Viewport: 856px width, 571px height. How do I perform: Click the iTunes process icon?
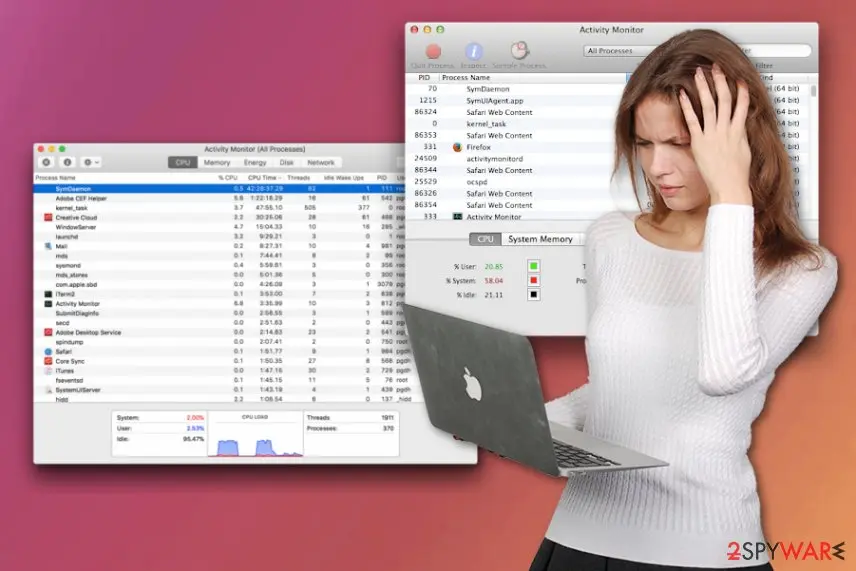48,371
